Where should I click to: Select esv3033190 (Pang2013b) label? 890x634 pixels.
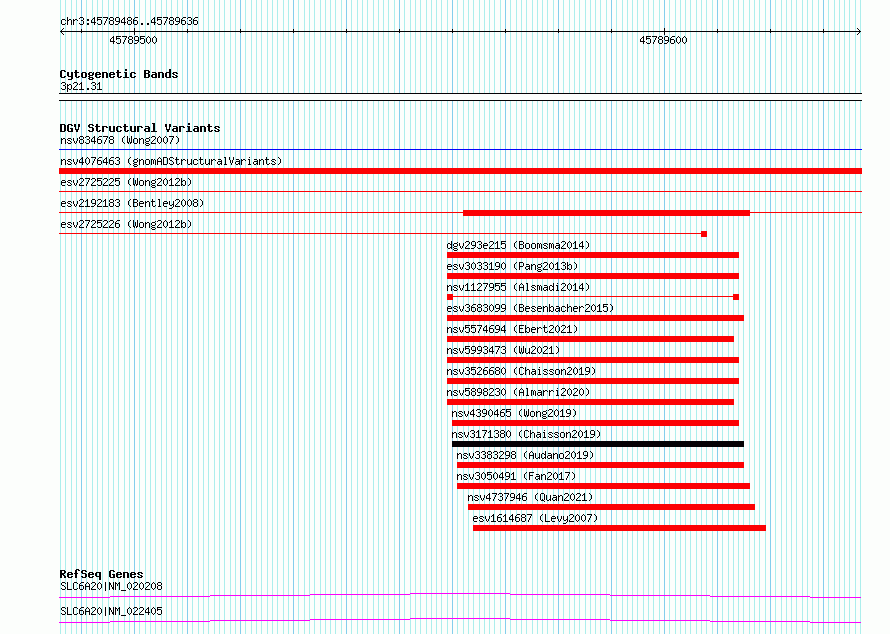(513, 266)
